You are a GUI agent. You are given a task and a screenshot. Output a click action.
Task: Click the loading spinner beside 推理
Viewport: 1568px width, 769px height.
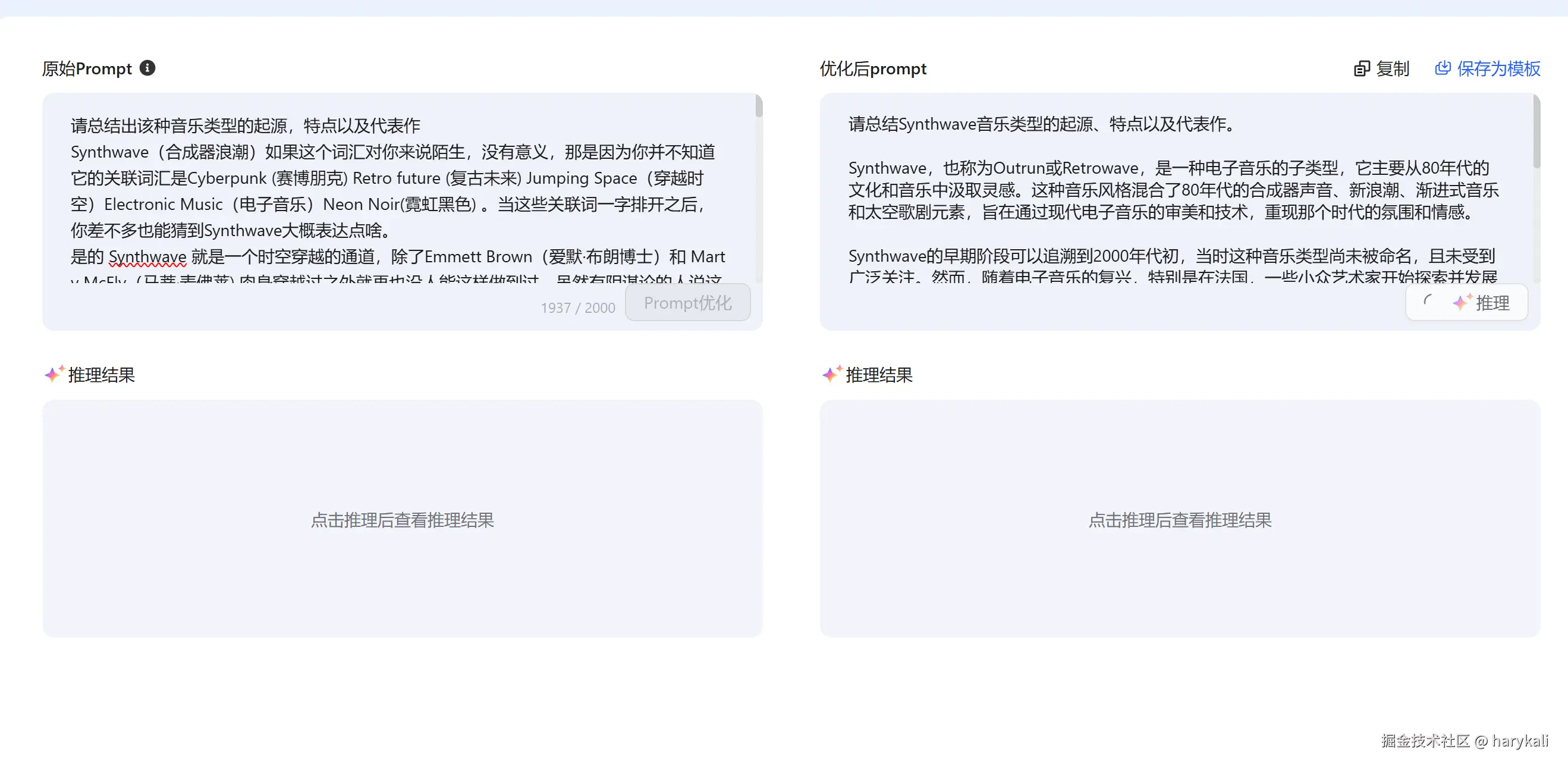click(x=1428, y=300)
